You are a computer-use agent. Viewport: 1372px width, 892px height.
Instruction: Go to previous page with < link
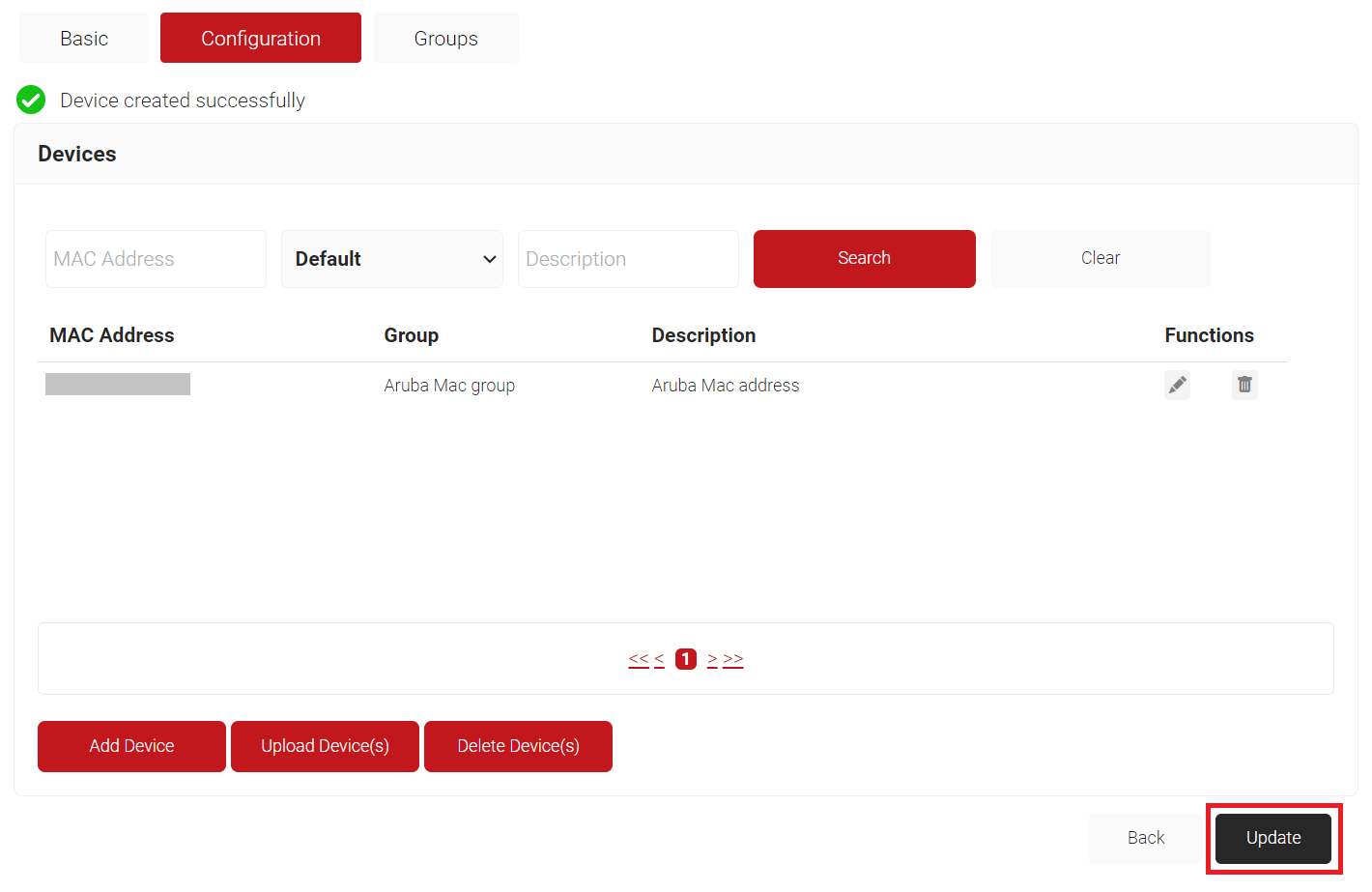click(659, 659)
